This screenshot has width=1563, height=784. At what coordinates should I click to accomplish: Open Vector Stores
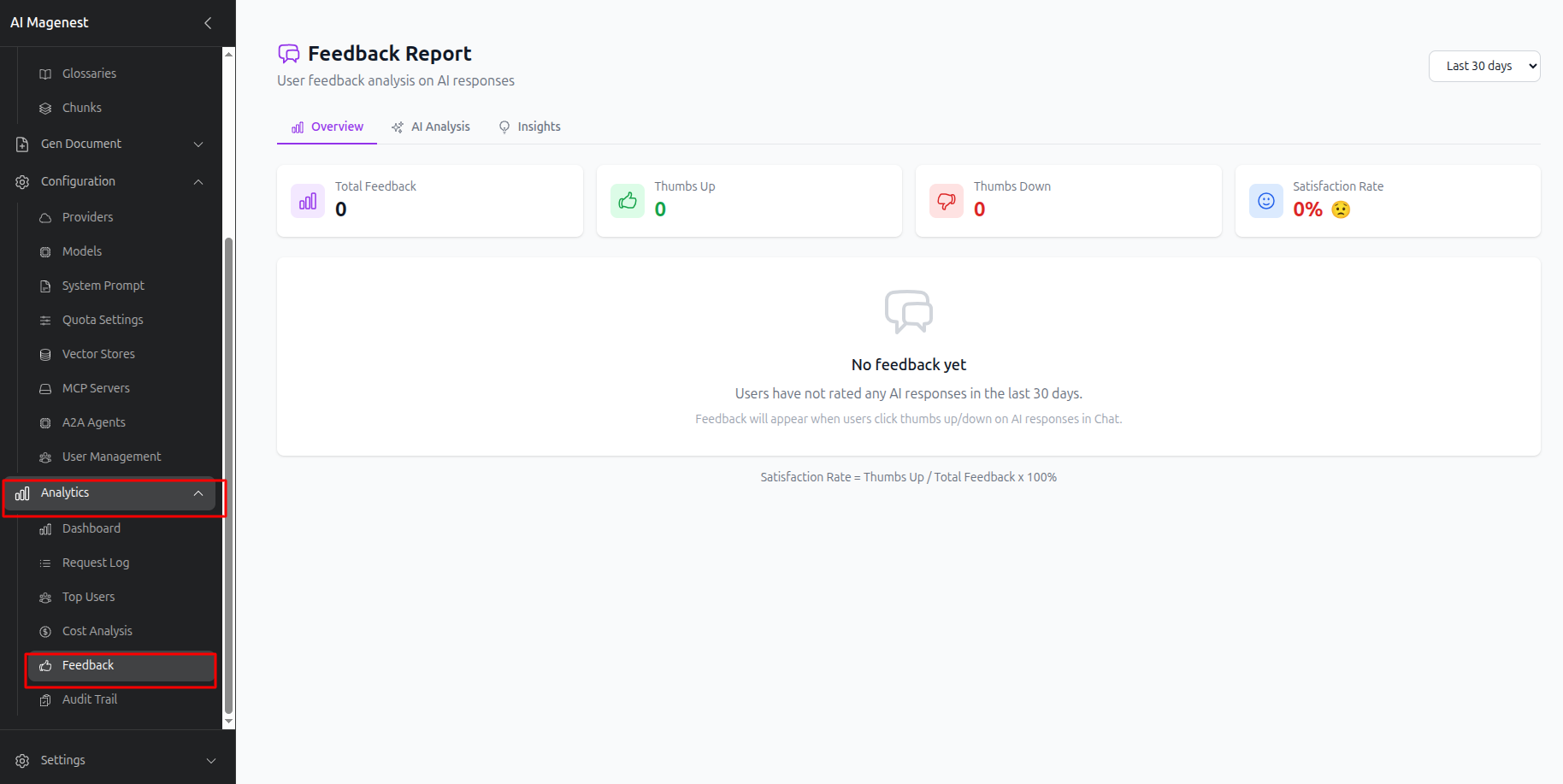tap(121, 354)
